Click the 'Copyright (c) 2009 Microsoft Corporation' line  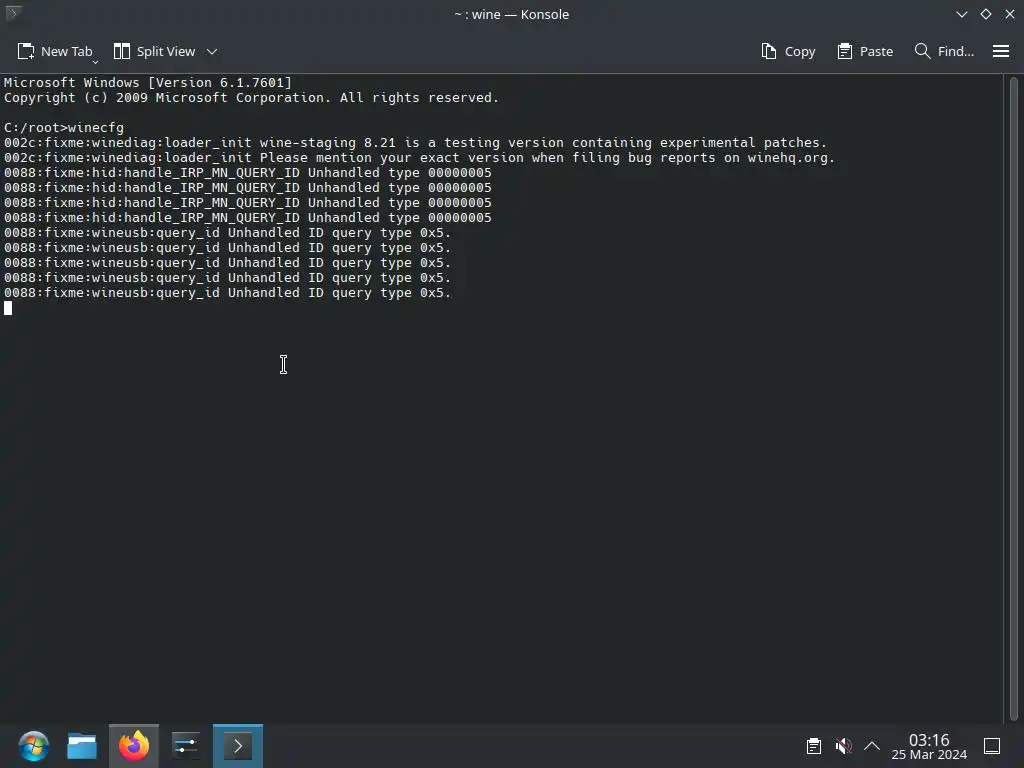click(x=251, y=97)
